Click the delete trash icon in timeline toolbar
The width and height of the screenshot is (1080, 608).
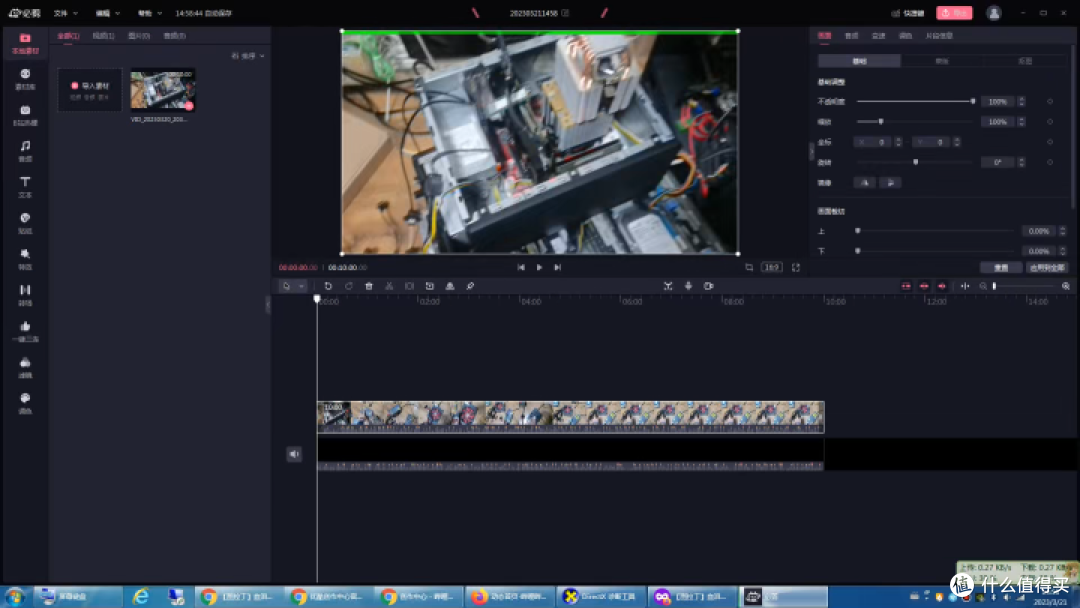click(x=368, y=286)
